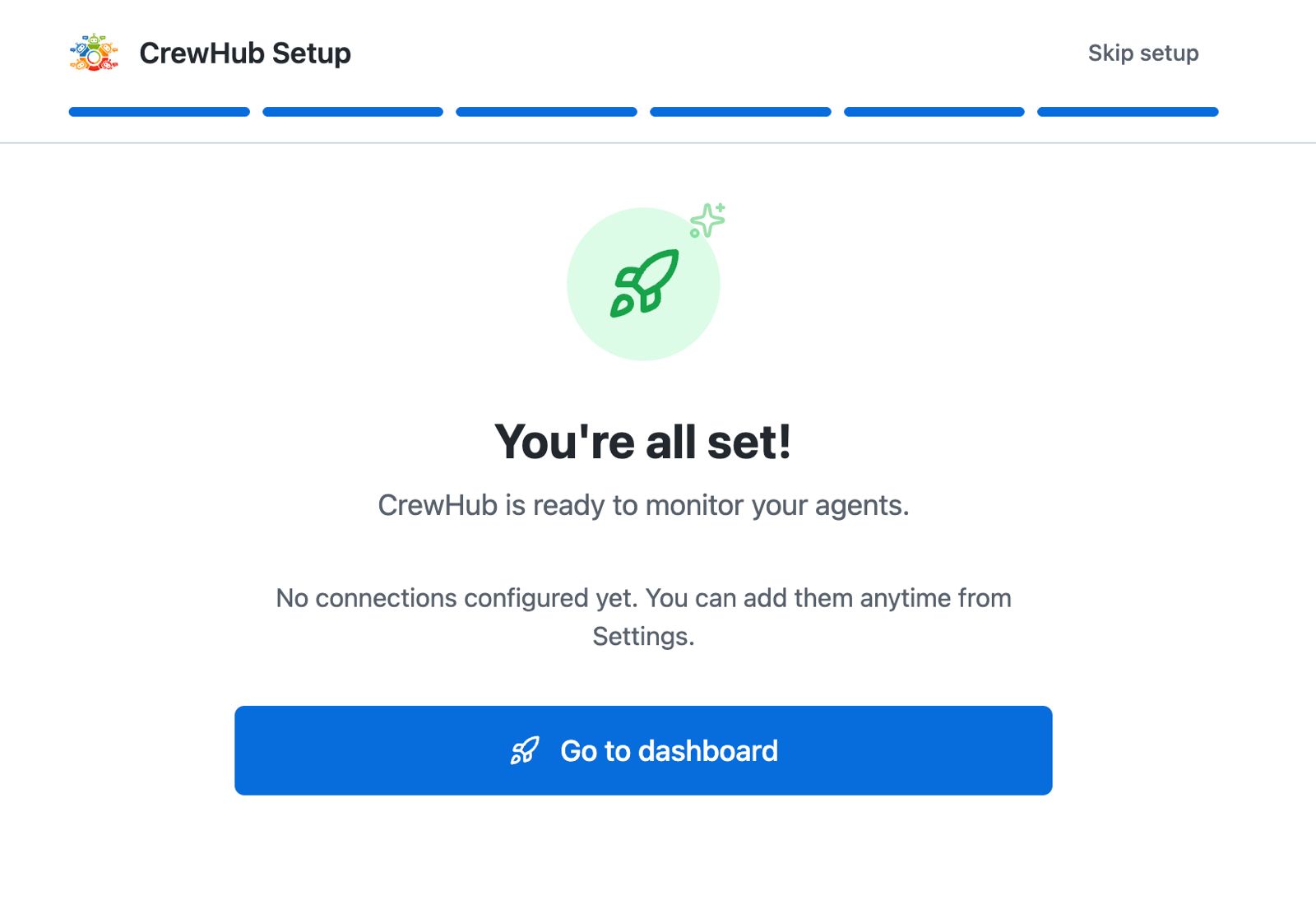Select the last progress step segment

pos(1128,111)
